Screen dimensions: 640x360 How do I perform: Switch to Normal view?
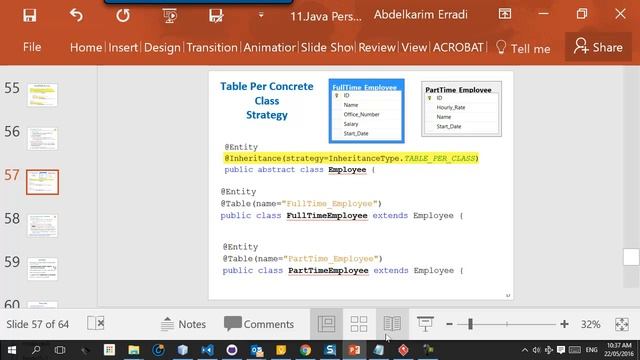327,324
